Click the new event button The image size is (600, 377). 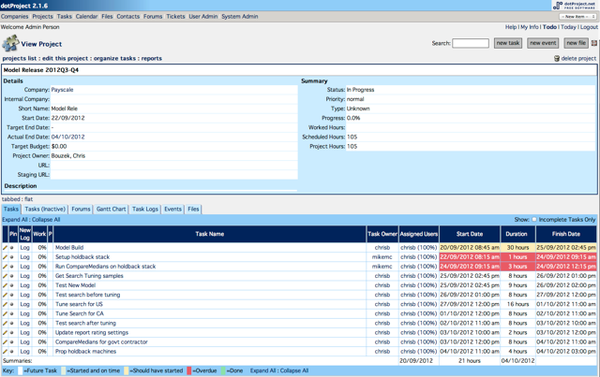point(543,43)
